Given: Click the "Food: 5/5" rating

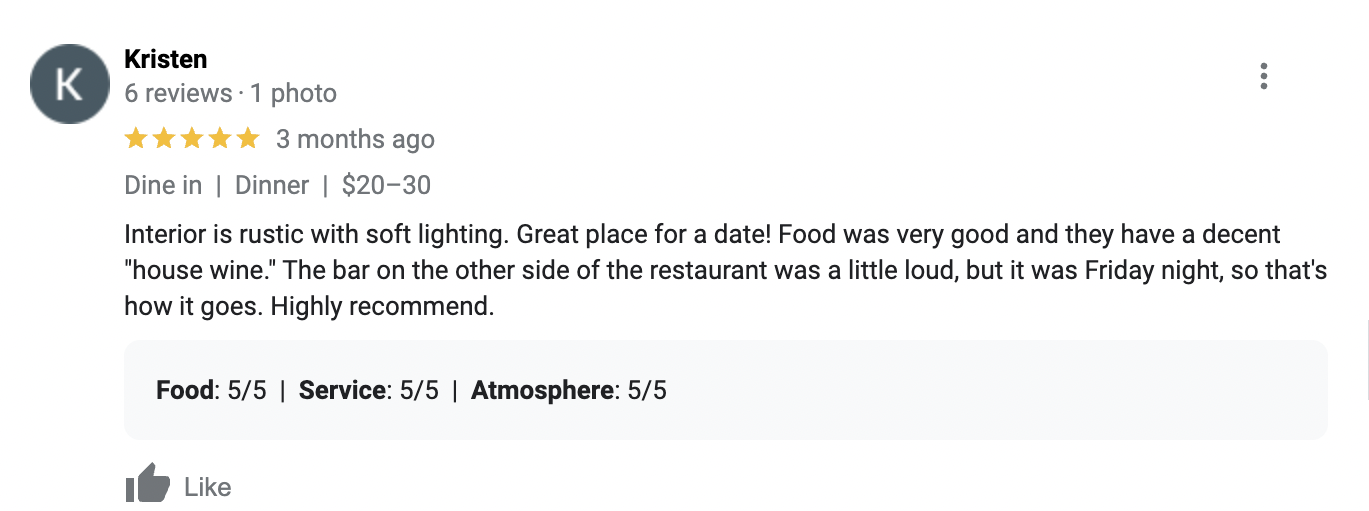Looking at the screenshot, I should [x=211, y=390].
